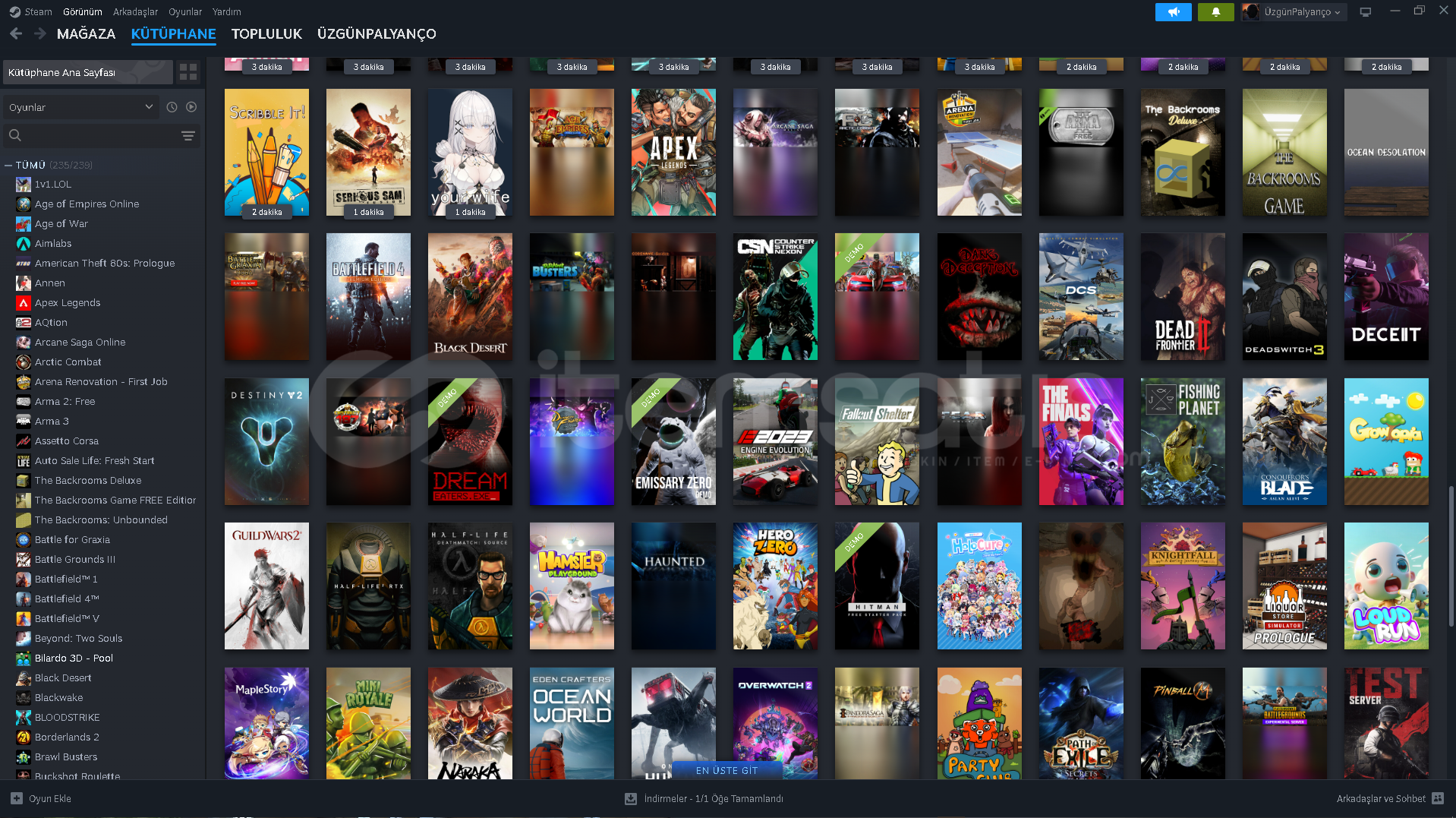Switch to the KÜTÜPHANE tab

[x=174, y=33]
